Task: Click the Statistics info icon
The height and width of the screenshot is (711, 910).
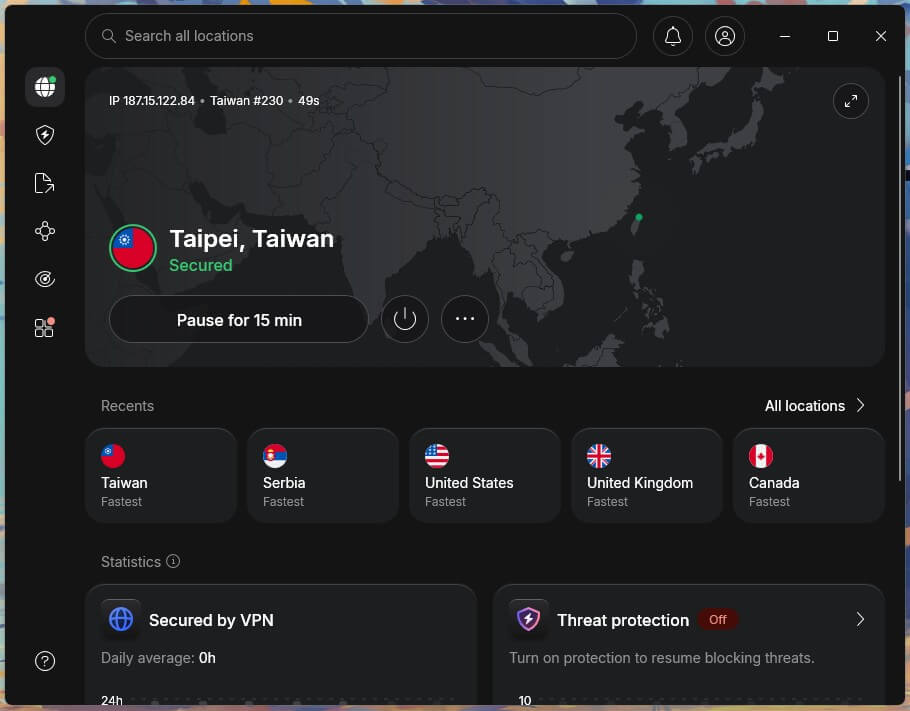Action: (173, 561)
